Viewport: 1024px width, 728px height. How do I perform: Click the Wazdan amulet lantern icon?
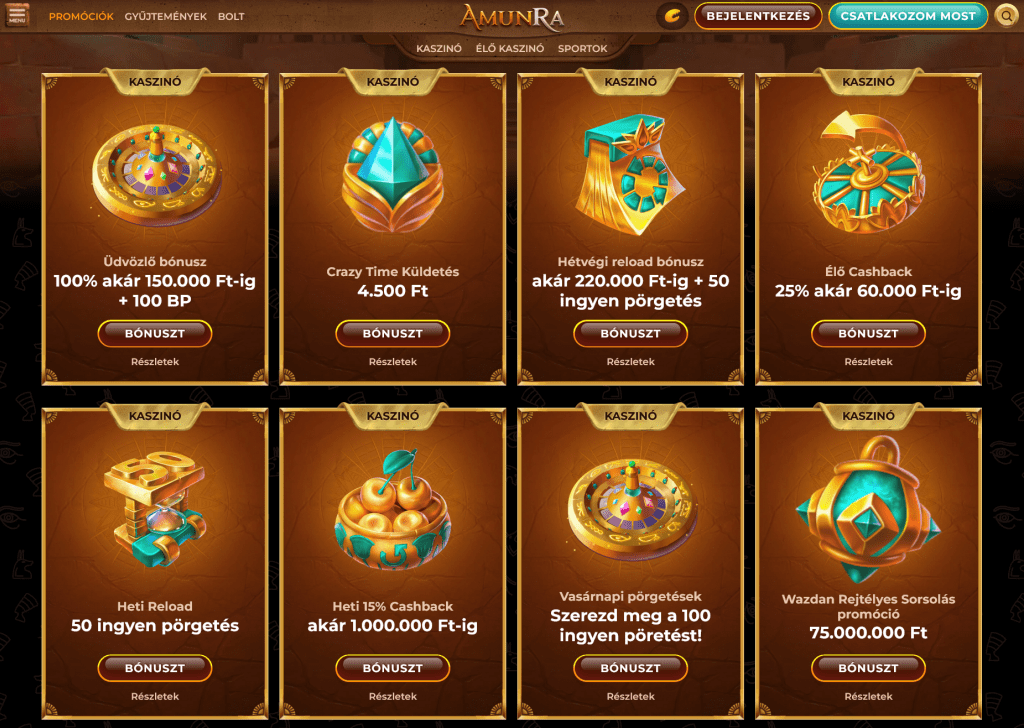pos(868,511)
